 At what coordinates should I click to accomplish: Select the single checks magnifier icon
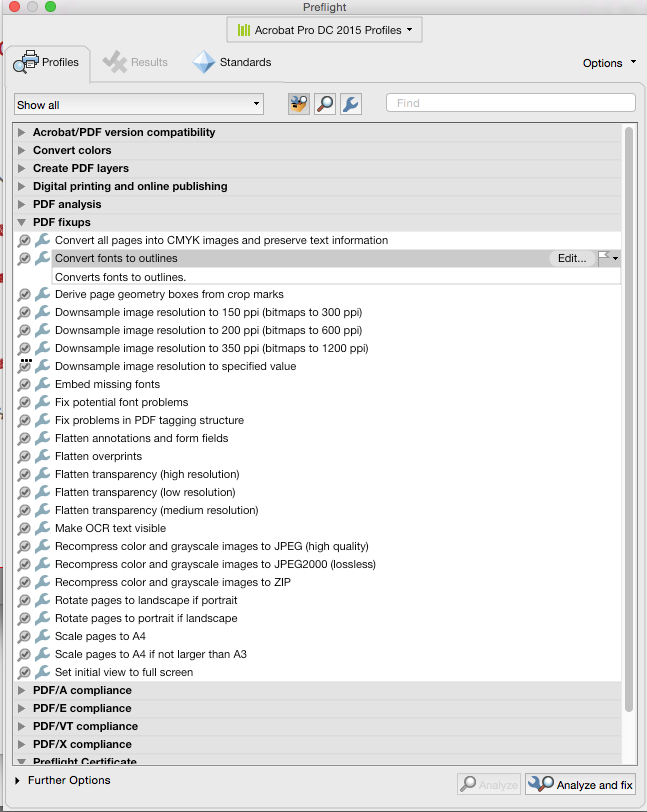325,104
